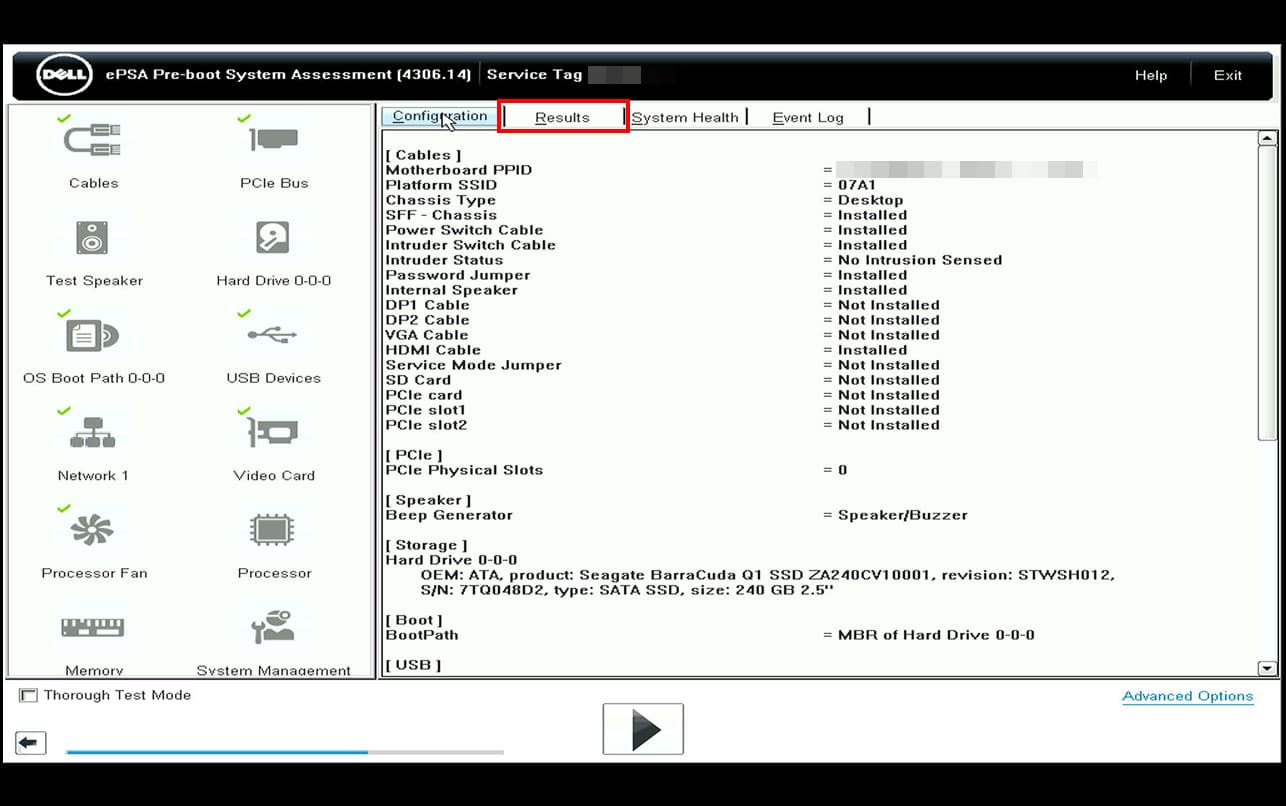Screen dimensions: 1286x806
Task: Select the Processor chip icon
Action: 273,530
